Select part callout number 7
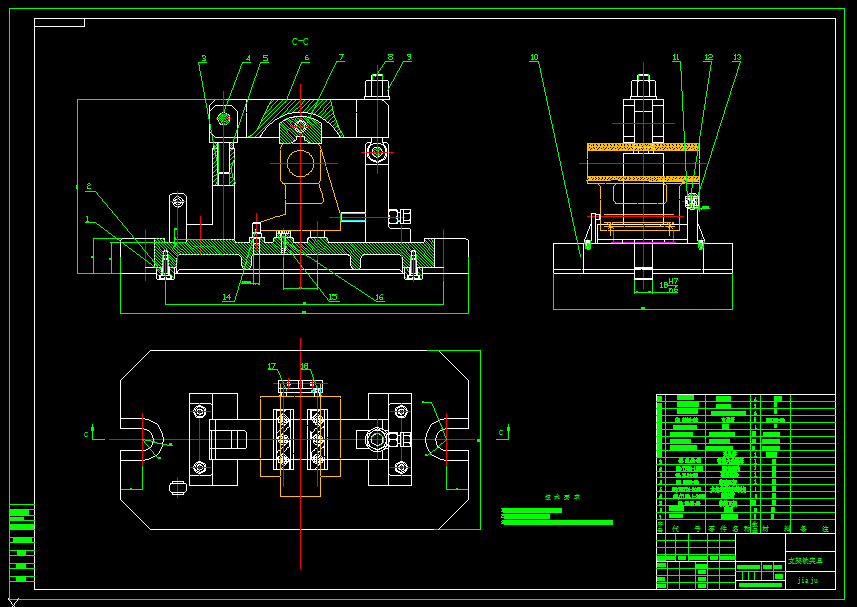This screenshot has width=857, height=607. (342, 57)
